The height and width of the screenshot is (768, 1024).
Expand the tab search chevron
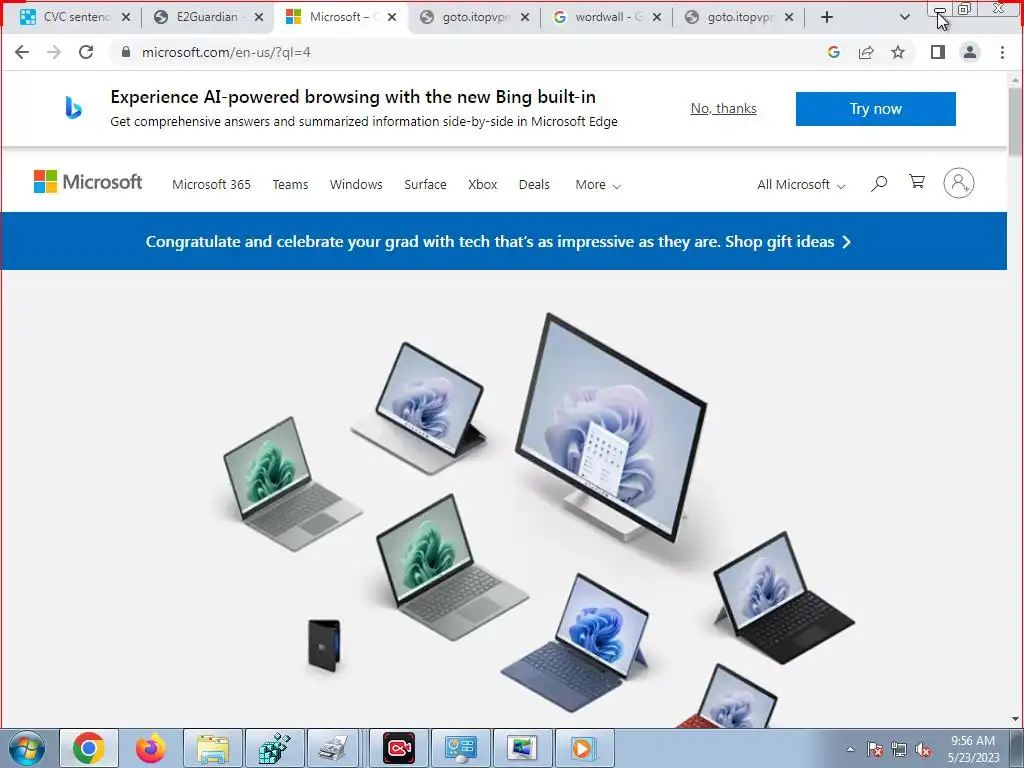pos(904,17)
